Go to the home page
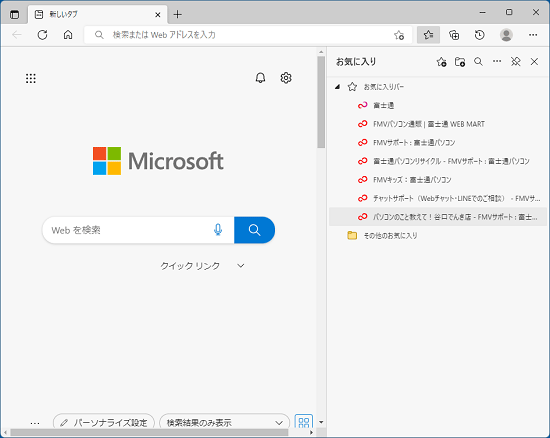 [x=68, y=35]
